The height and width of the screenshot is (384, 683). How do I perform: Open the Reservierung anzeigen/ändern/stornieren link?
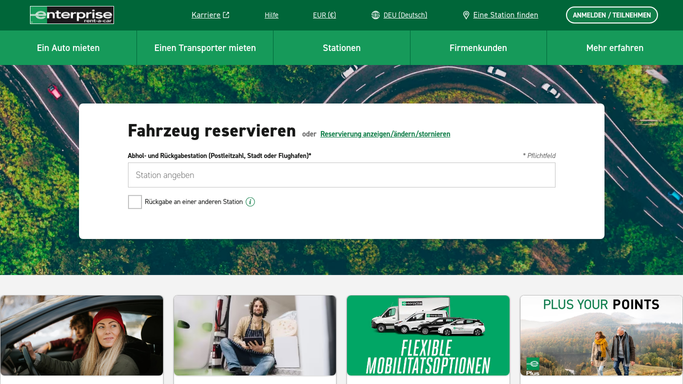point(385,134)
